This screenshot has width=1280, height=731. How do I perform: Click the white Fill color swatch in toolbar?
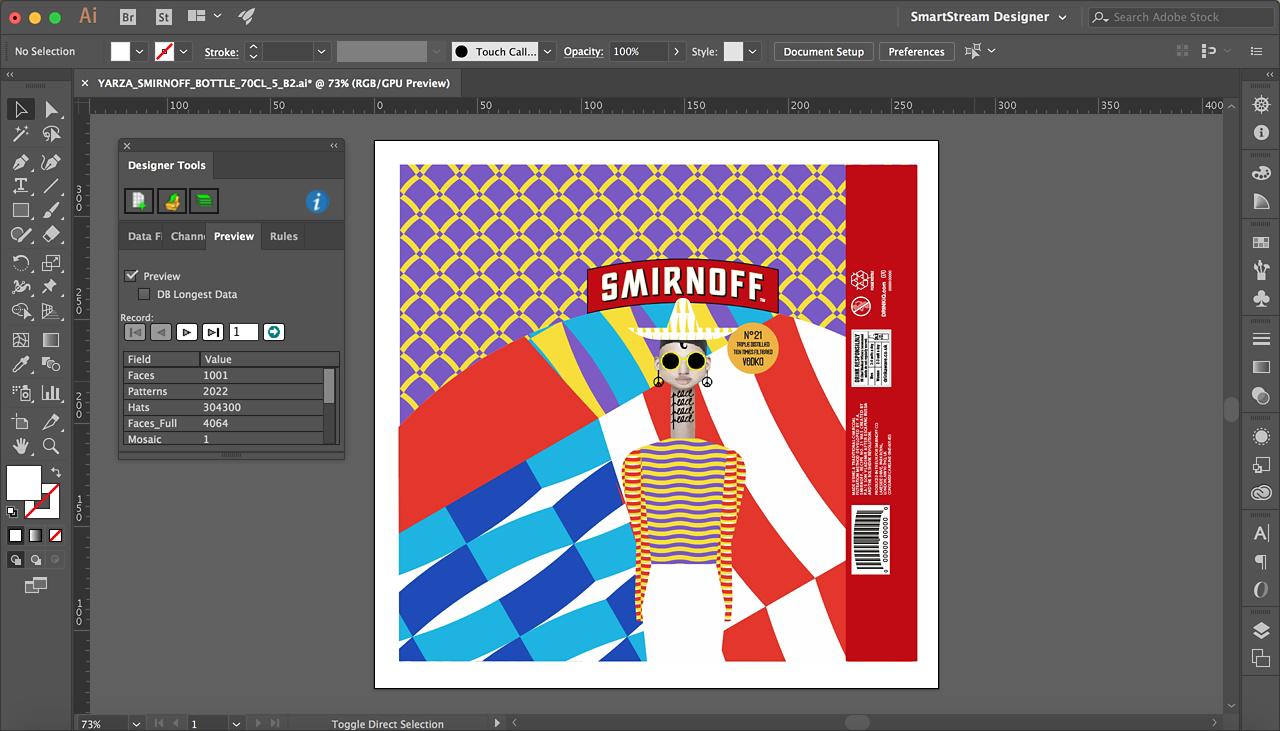click(x=22, y=483)
